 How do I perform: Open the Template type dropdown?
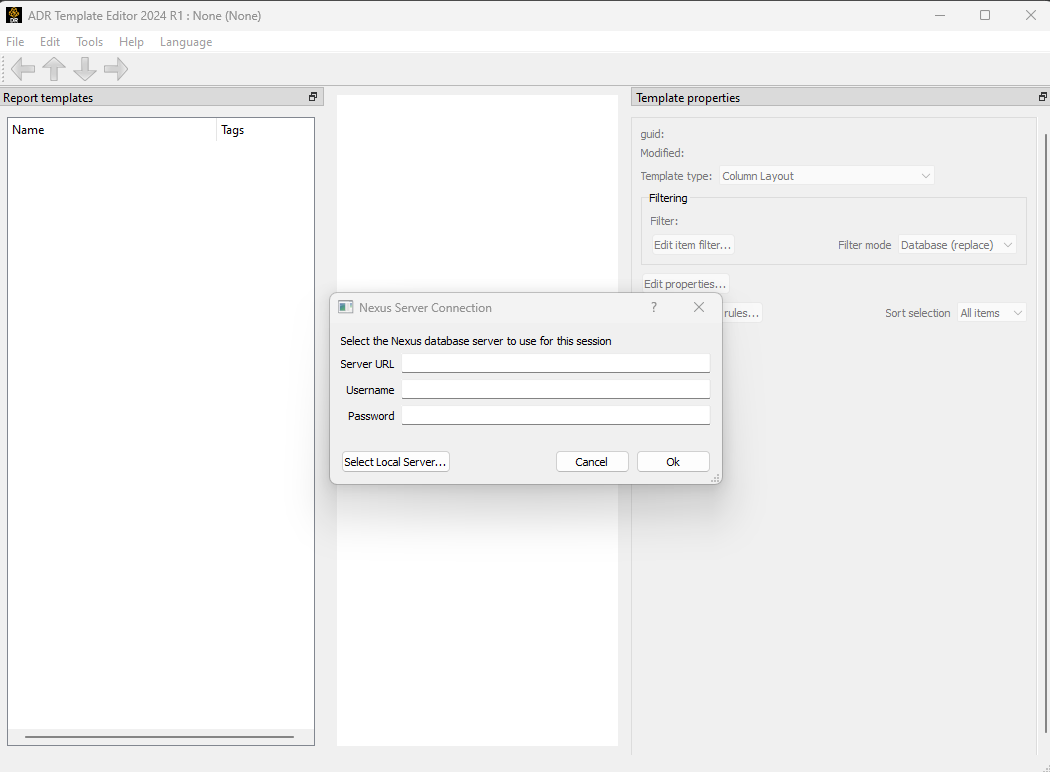tap(826, 176)
